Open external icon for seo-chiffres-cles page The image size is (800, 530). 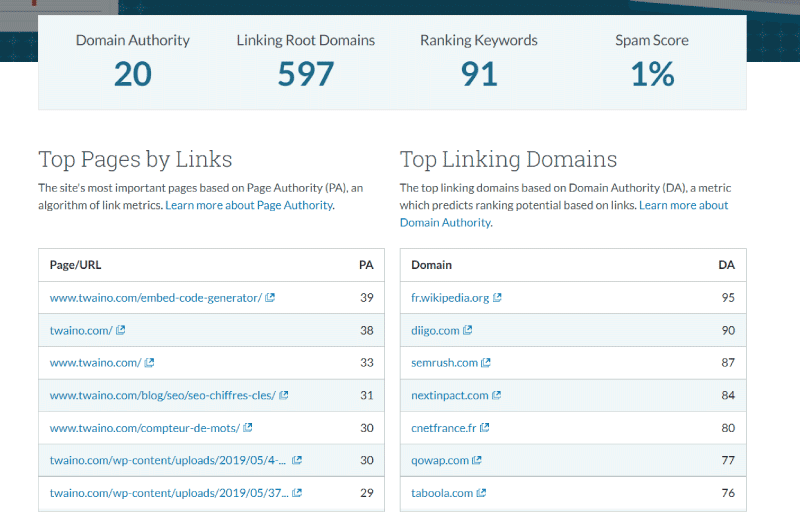click(284, 395)
